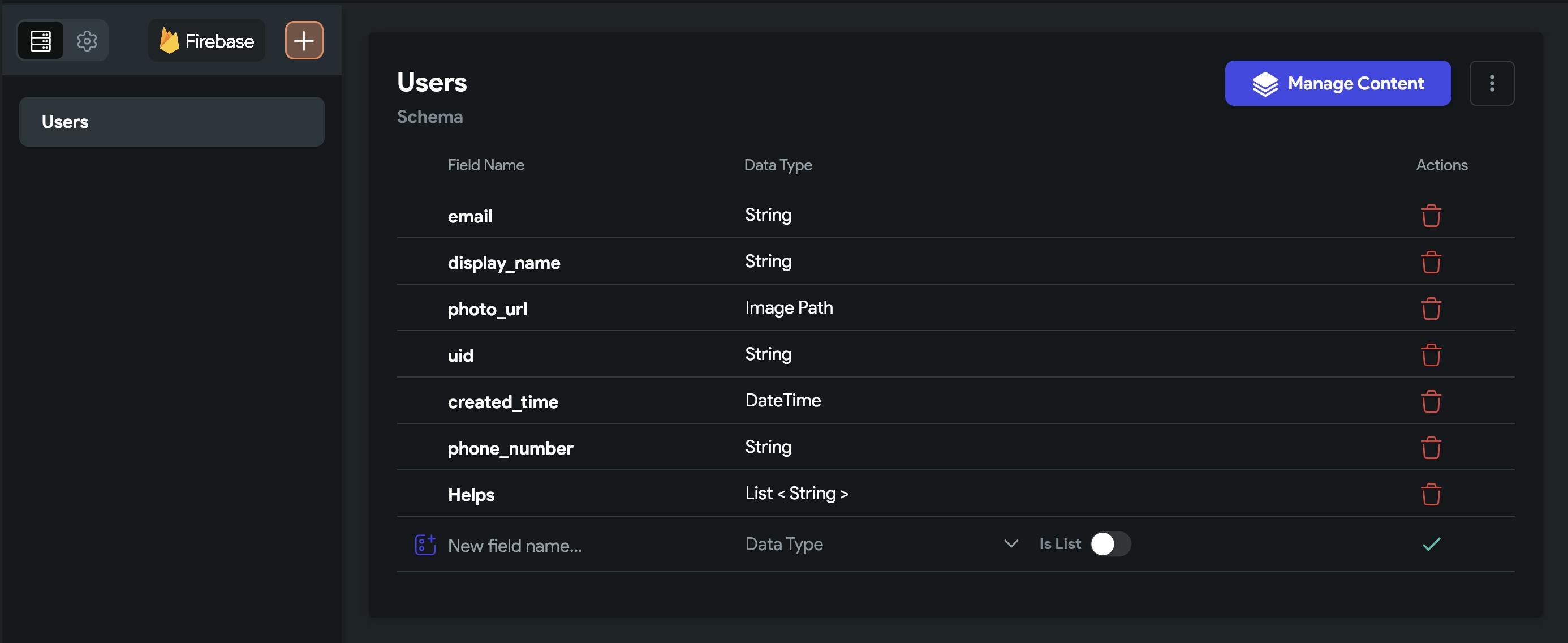Click the Firebase button
The width and height of the screenshot is (1568, 643).
[206, 41]
